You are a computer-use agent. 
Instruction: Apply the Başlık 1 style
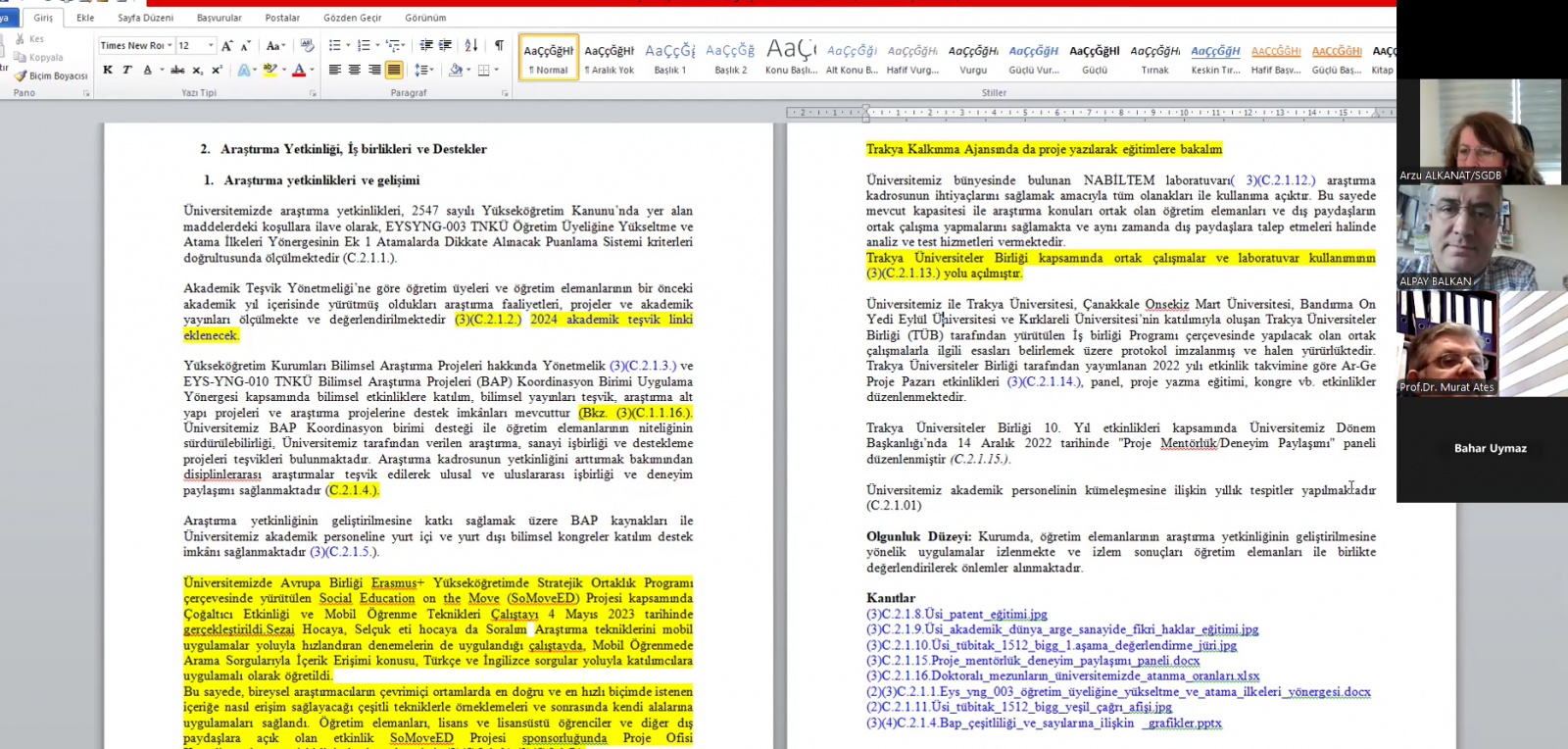pyautogui.click(x=670, y=58)
